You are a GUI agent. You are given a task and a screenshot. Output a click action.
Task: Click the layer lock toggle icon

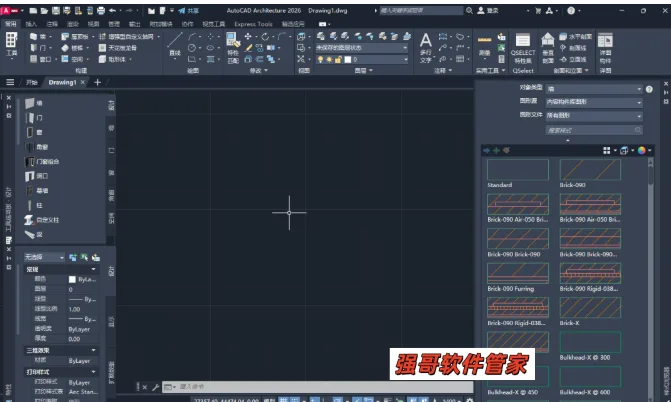(x=338, y=60)
